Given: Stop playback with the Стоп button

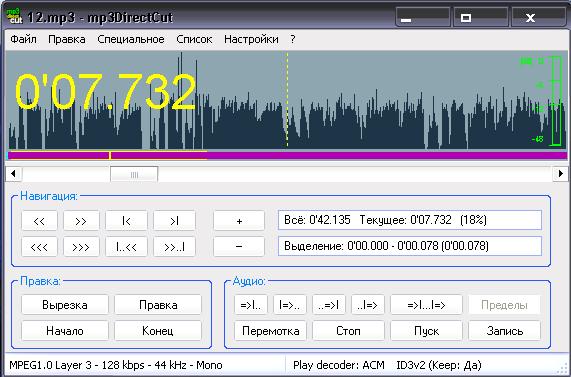Looking at the screenshot, I should (x=348, y=331).
